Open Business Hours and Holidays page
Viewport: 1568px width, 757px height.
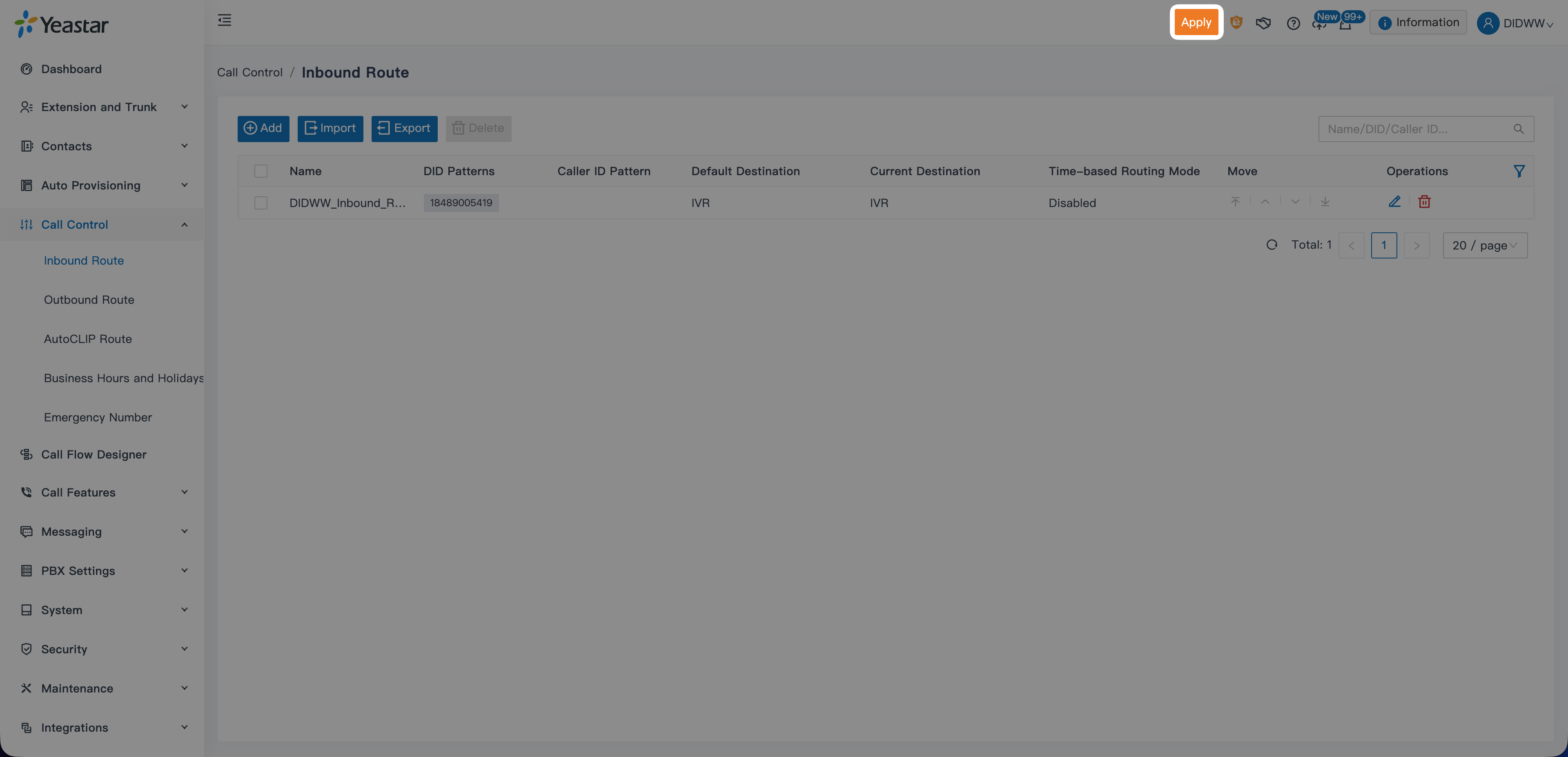pyautogui.click(x=124, y=378)
